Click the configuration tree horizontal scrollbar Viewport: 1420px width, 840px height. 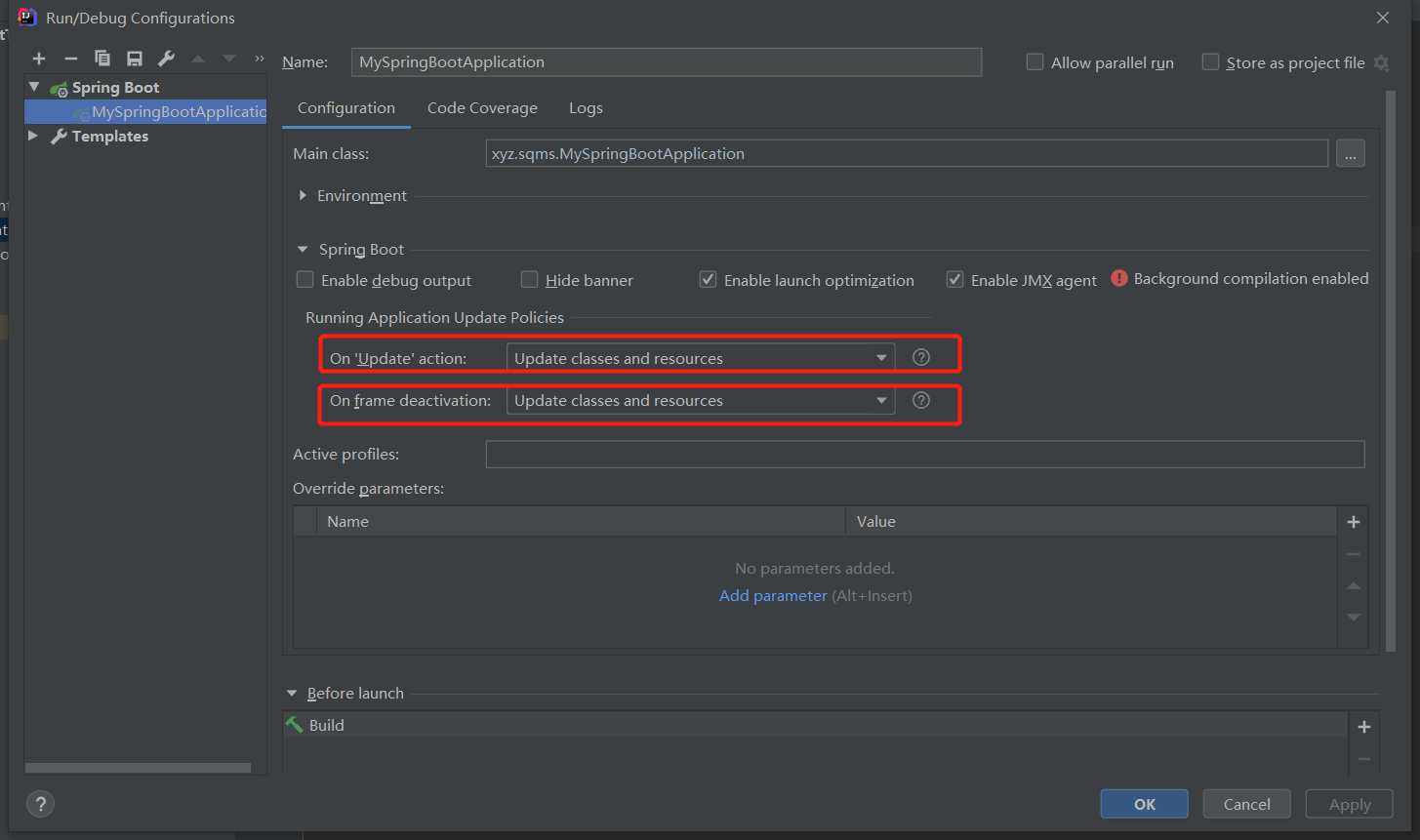tap(138, 768)
